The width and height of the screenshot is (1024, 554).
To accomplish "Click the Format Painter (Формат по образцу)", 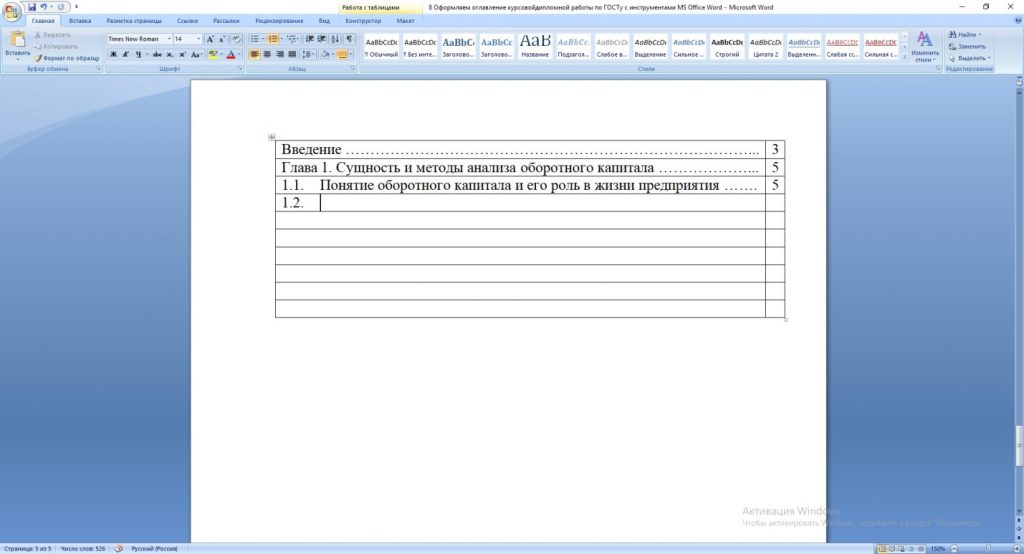I will [x=66, y=58].
